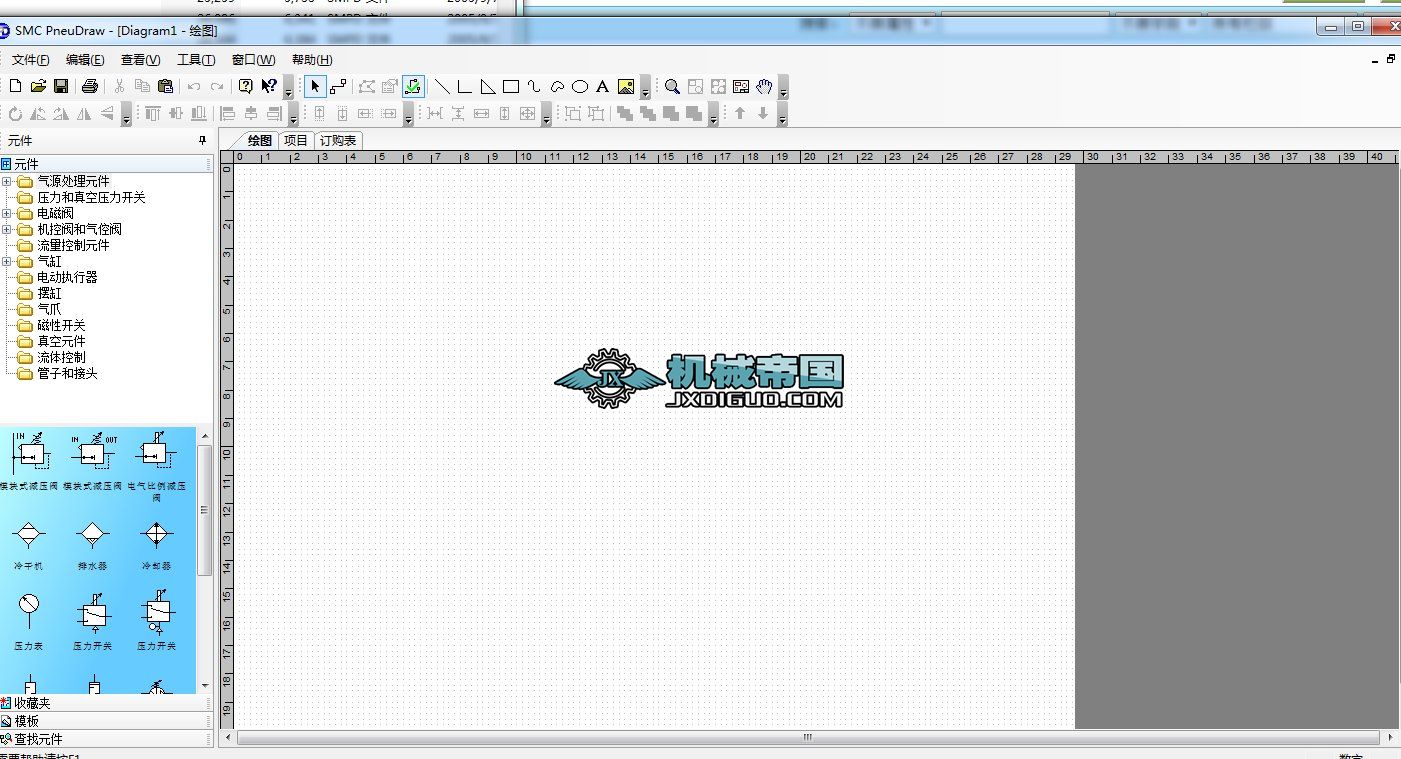The image size is (1401, 759).
Task: Pick the 冷却器 symbol in the palette
Action: pyautogui.click(x=157, y=546)
